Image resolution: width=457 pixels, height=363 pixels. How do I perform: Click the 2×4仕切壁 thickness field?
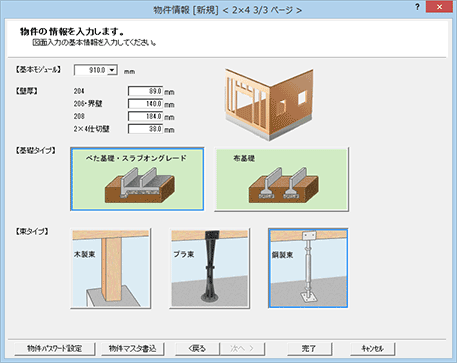pos(146,129)
